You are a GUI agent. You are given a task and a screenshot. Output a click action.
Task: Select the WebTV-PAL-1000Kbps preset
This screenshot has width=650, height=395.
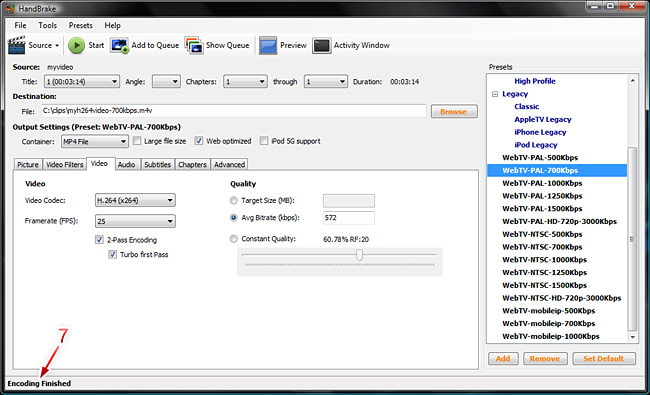pos(542,183)
